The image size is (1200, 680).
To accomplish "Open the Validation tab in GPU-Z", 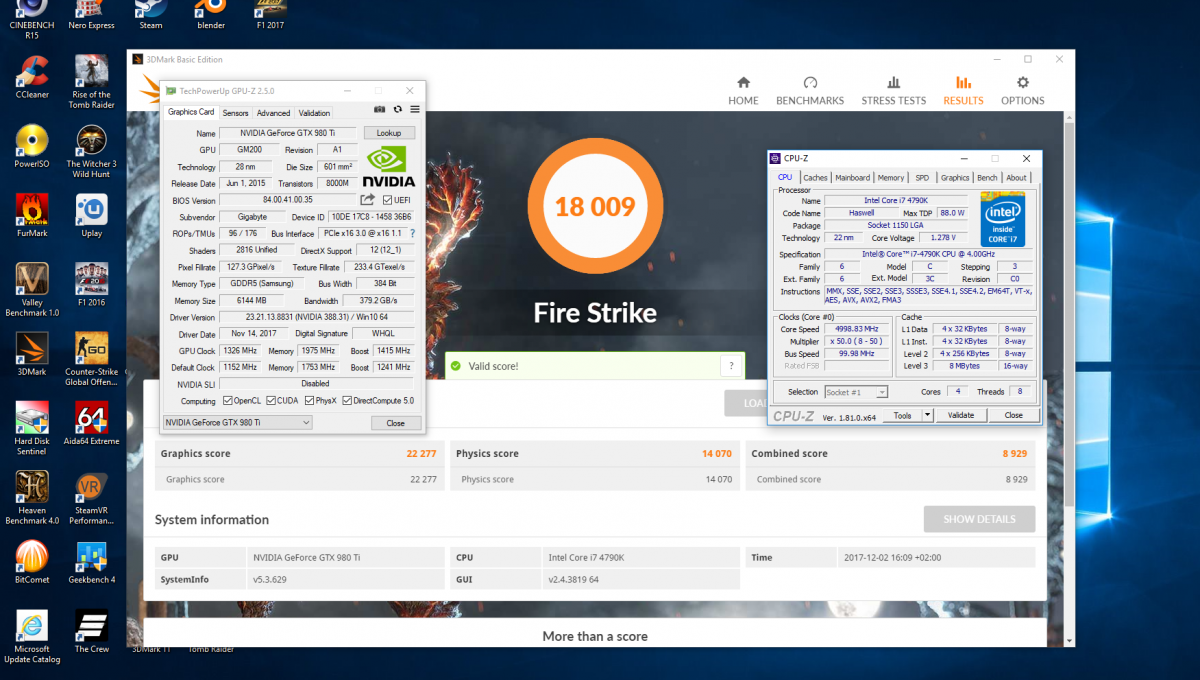I will click(314, 113).
